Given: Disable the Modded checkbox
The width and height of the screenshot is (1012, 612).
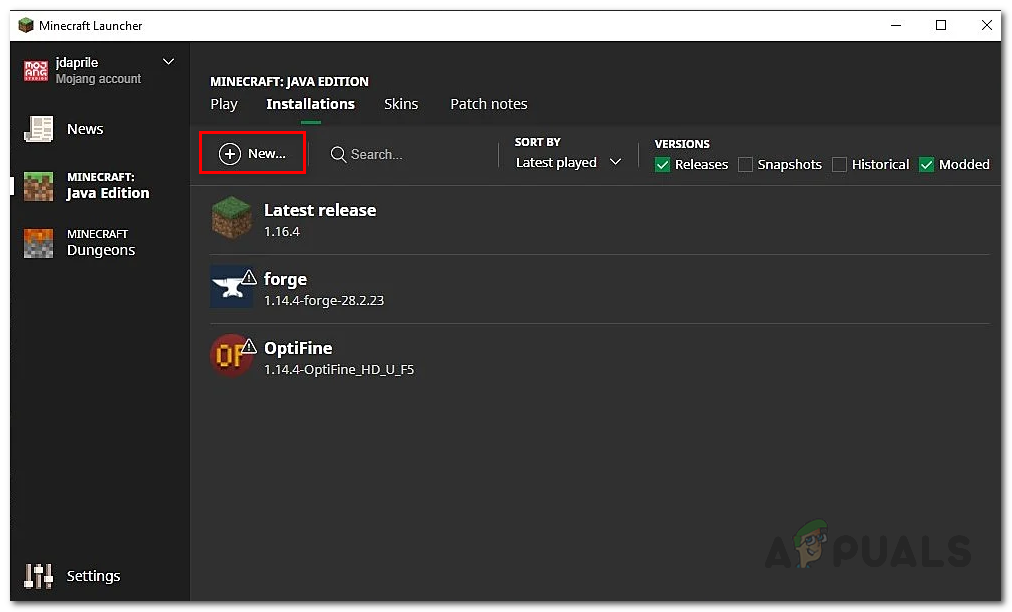Looking at the screenshot, I should [x=926, y=165].
